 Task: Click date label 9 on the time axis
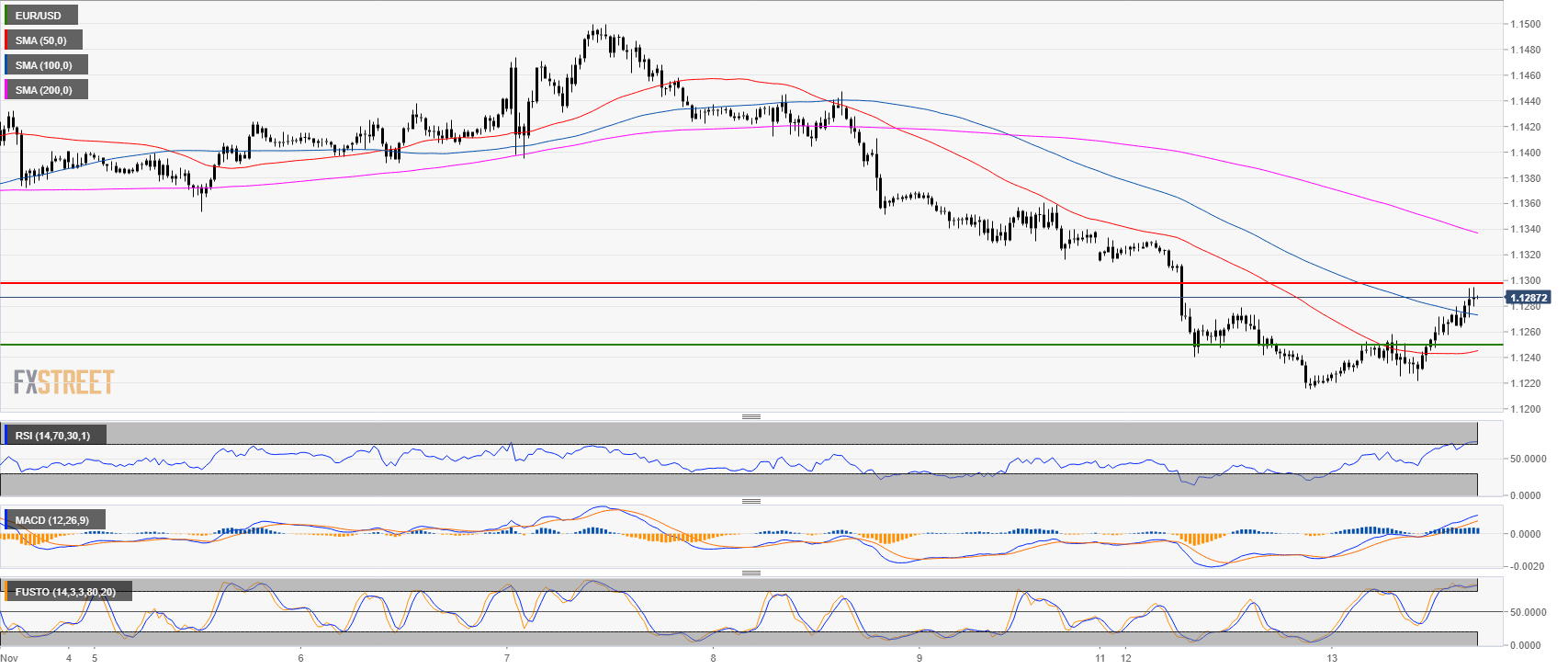(919, 658)
